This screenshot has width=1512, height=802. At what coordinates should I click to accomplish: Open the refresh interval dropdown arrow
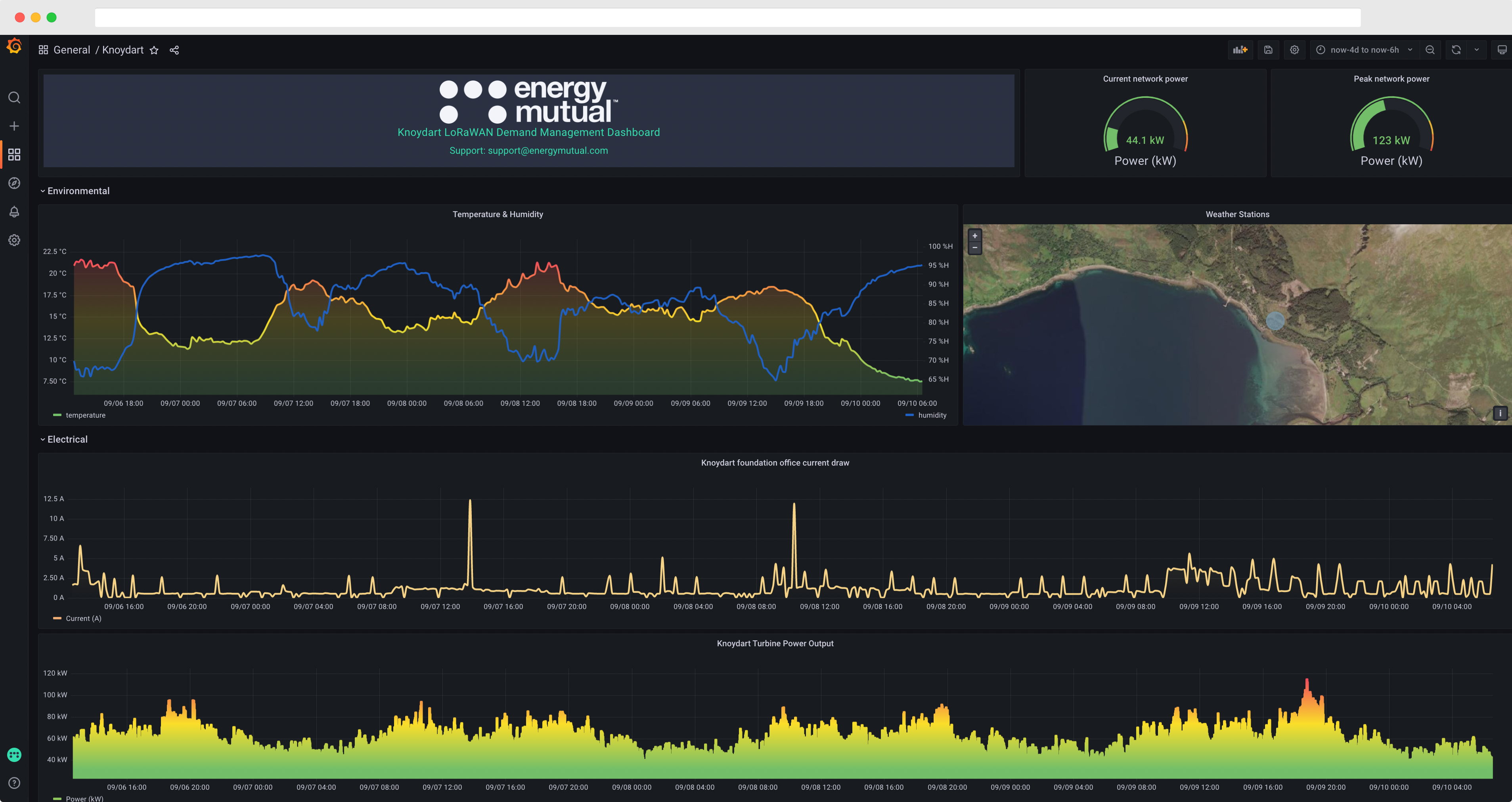[x=1477, y=50]
